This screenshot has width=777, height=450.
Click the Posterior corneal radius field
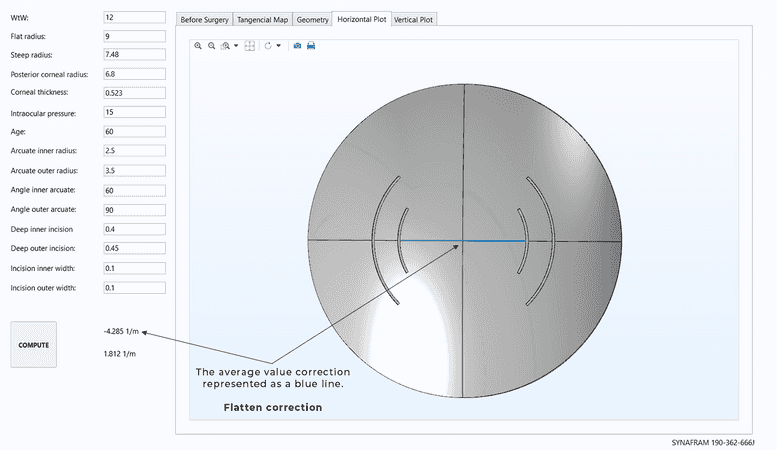coord(134,74)
